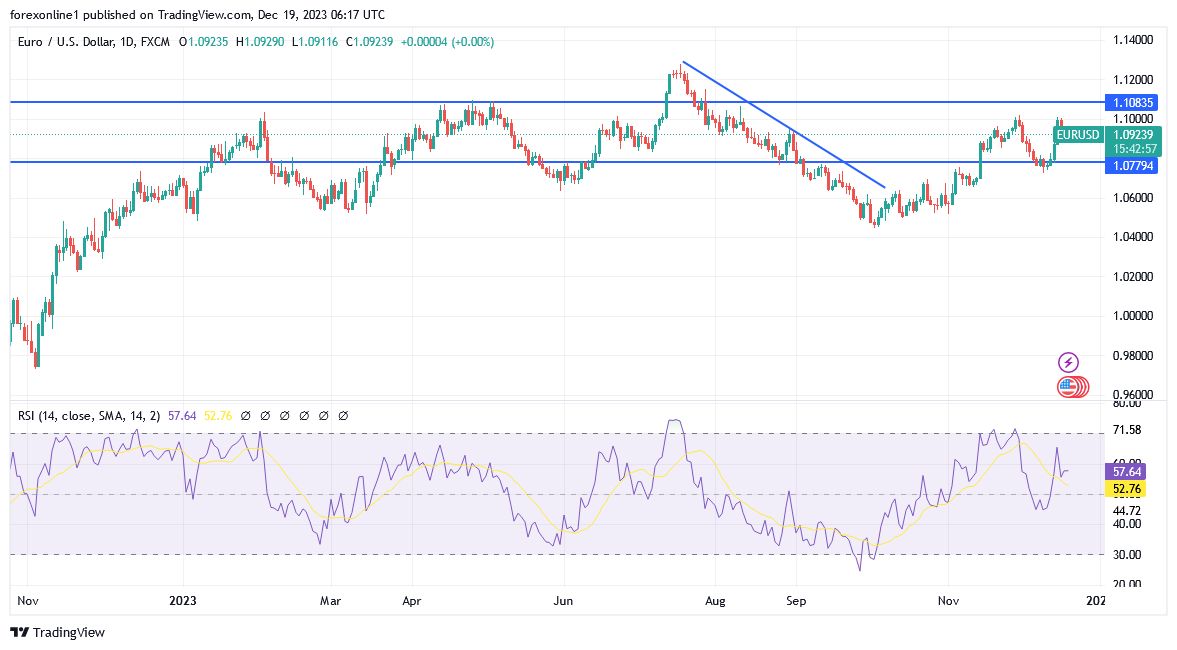Click the 1.07794 support price label
This screenshot has width=1177, height=650.
tap(1133, 166)
